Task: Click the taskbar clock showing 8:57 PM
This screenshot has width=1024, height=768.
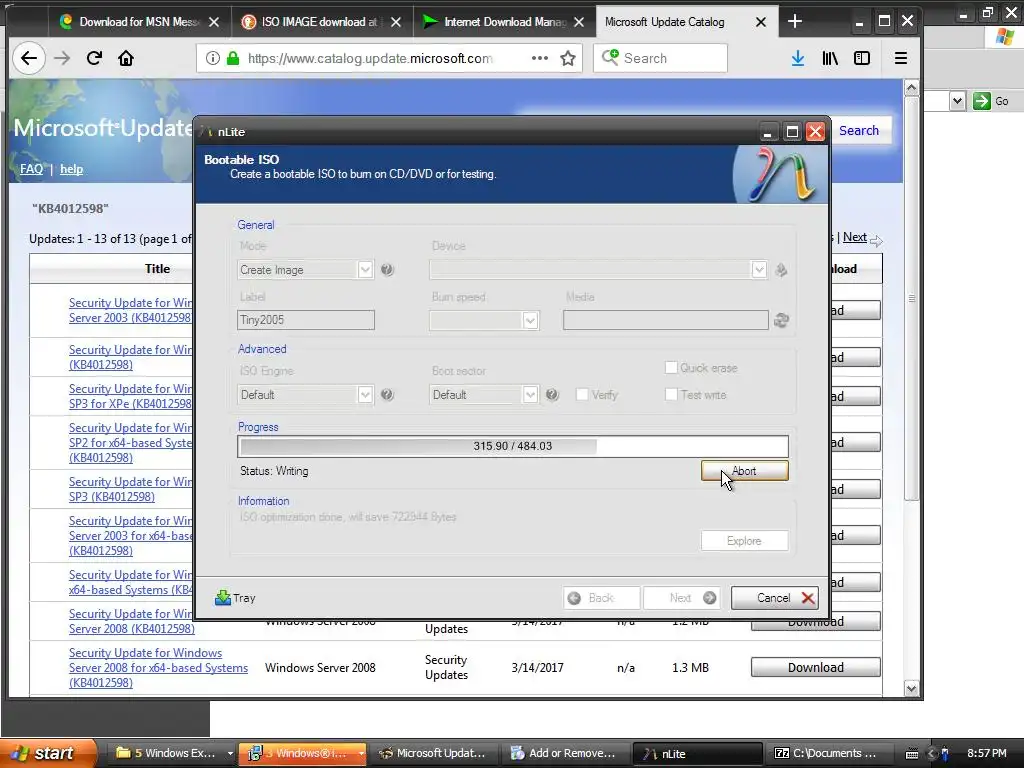Action: tap(986, 753)
